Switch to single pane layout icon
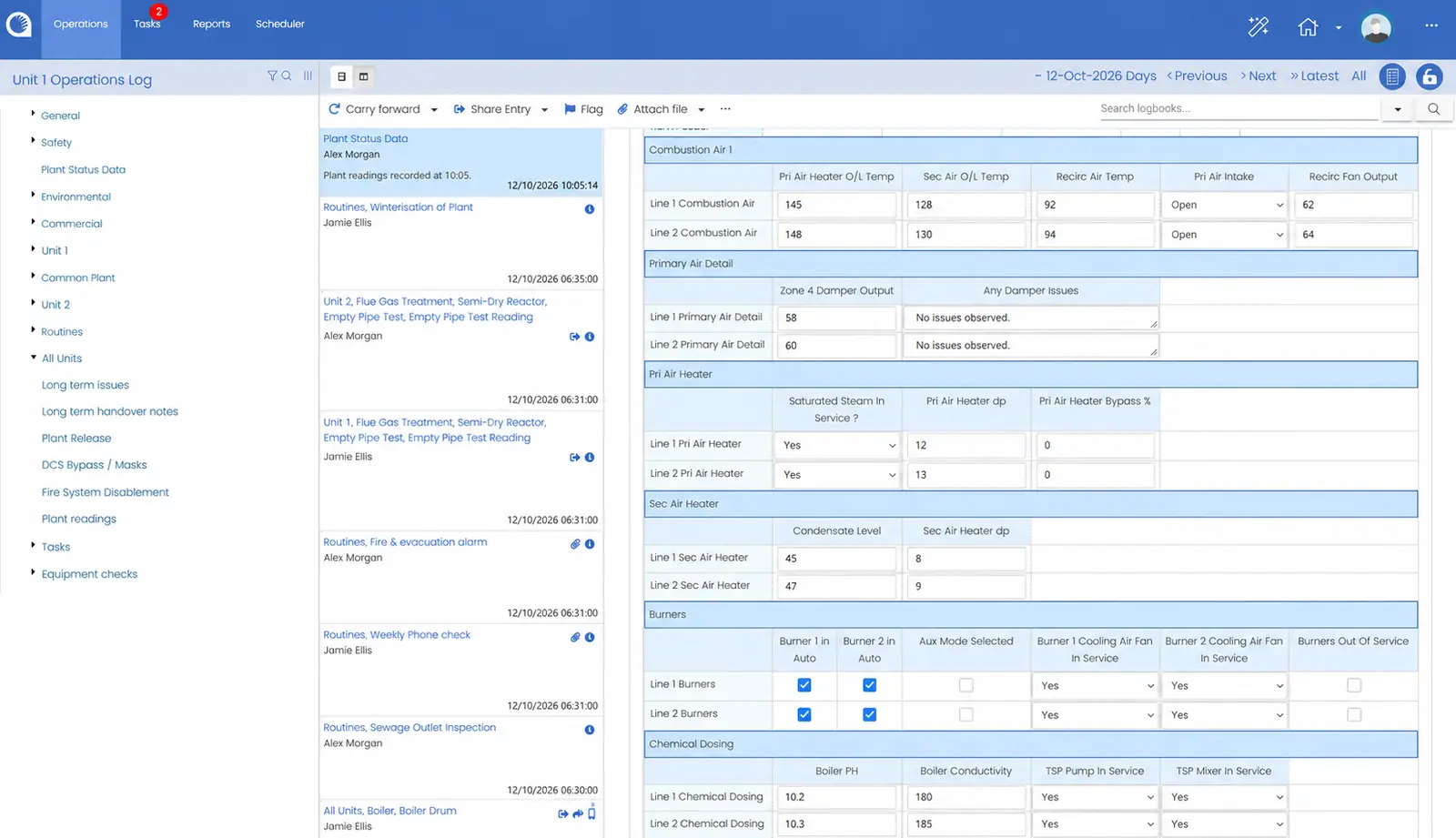Screen dimensions: 1456x838 point(341,76)
